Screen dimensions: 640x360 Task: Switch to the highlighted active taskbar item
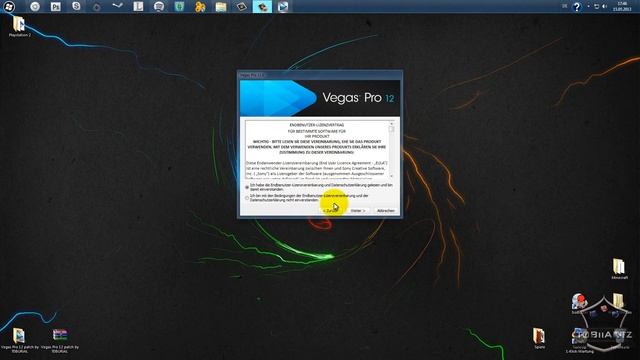coord(262,6)
